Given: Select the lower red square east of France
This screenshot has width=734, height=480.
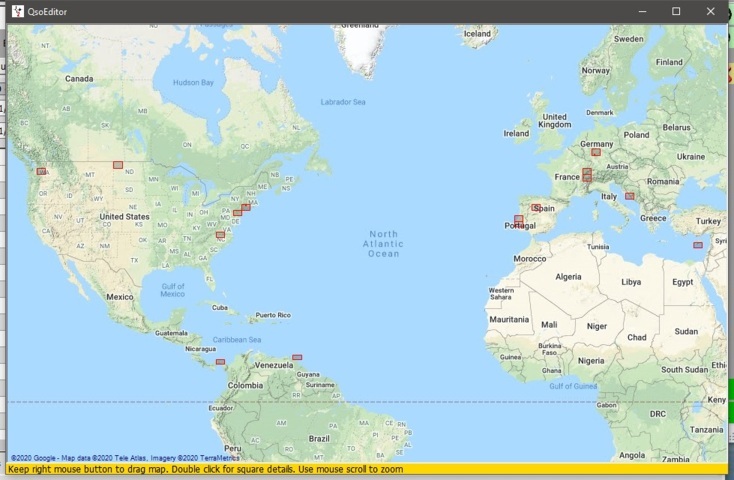Looking at the screenshot, I should tap(587, 178).
